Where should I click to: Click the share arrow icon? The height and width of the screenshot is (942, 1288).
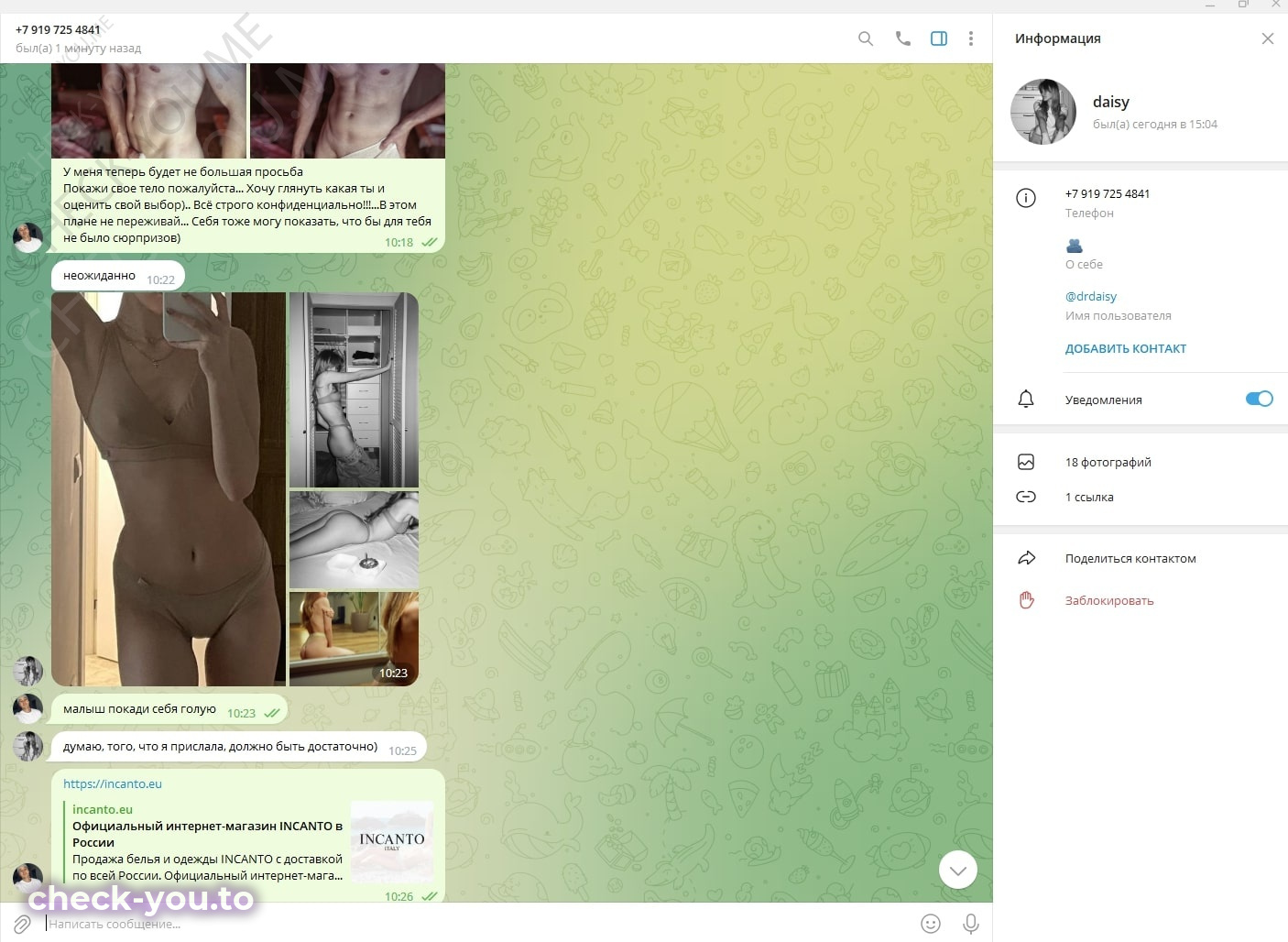point(1026,558)
